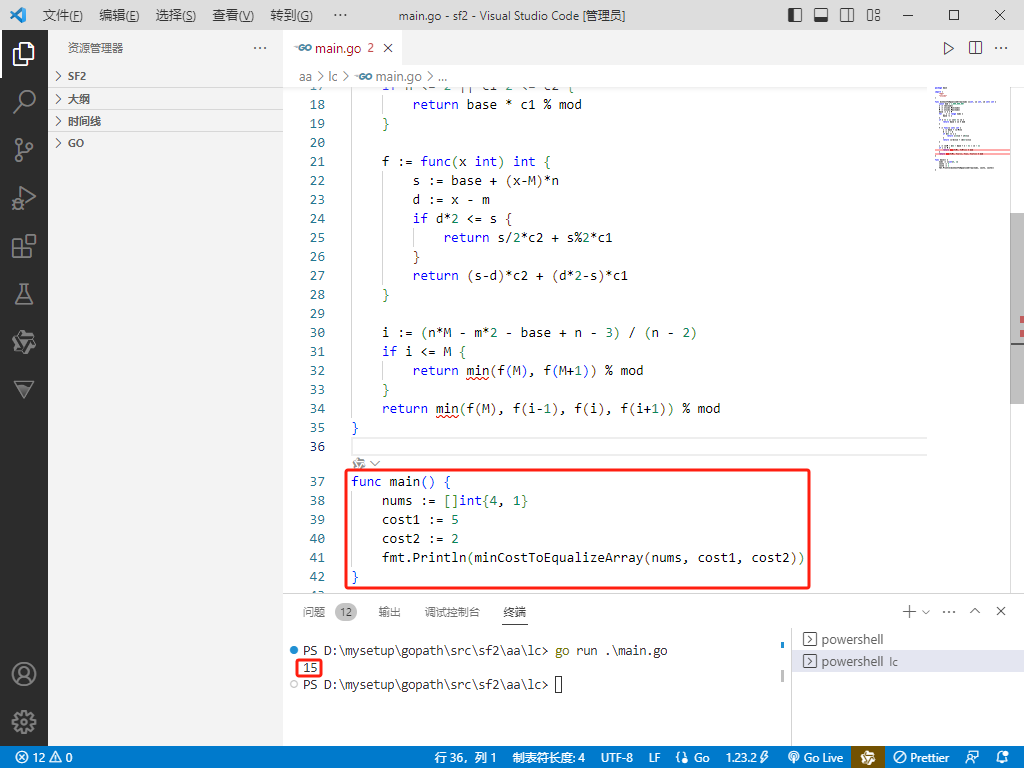Click errors and warnings count in status bar
Image resolution: width=1024 pixels, height=768 pixels.
click(44, 757)
